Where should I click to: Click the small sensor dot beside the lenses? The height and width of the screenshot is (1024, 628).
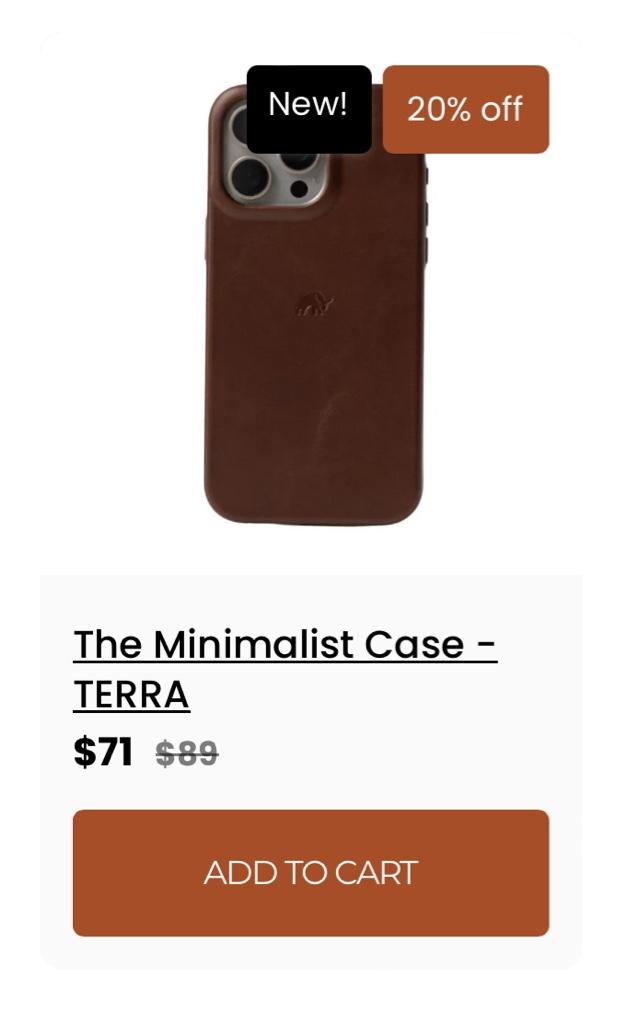299,189
